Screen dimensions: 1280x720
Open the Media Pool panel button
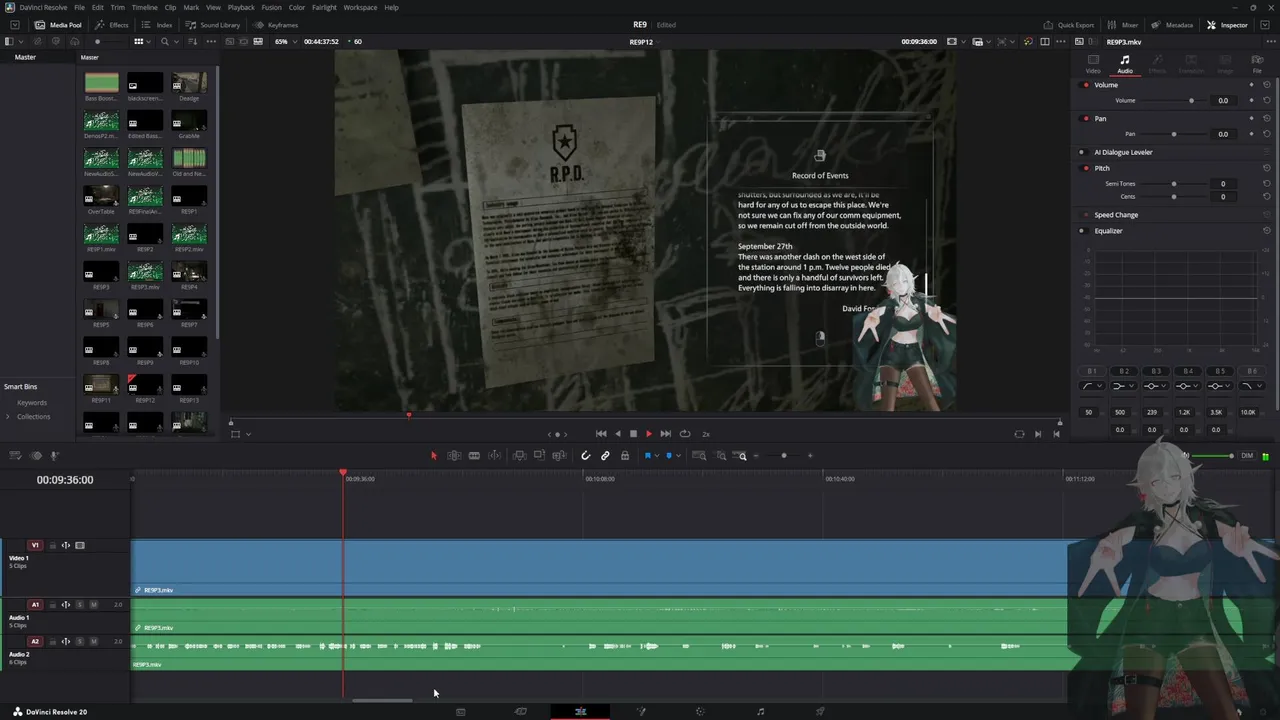(x=59, y=25)
